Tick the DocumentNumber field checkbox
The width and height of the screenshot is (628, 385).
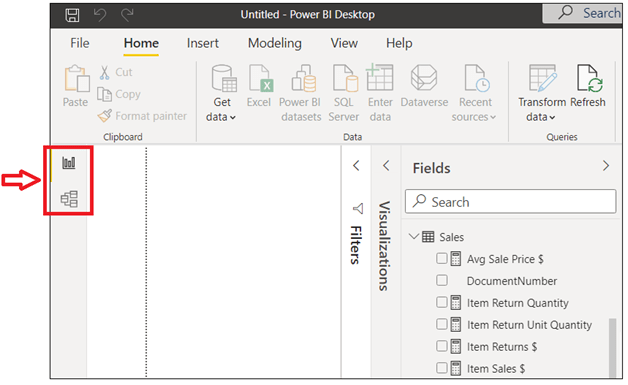tap(442, 280)
